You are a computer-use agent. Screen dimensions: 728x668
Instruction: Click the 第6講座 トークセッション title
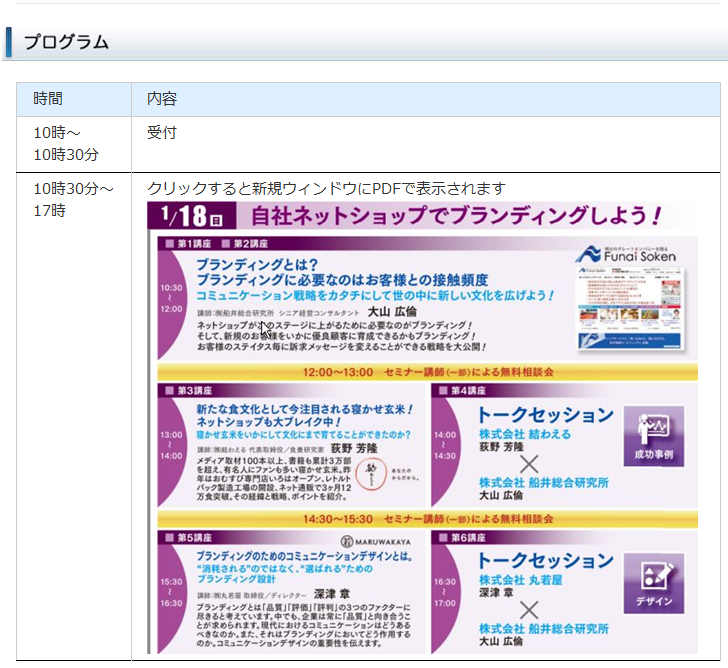click(x=546, y=561)
